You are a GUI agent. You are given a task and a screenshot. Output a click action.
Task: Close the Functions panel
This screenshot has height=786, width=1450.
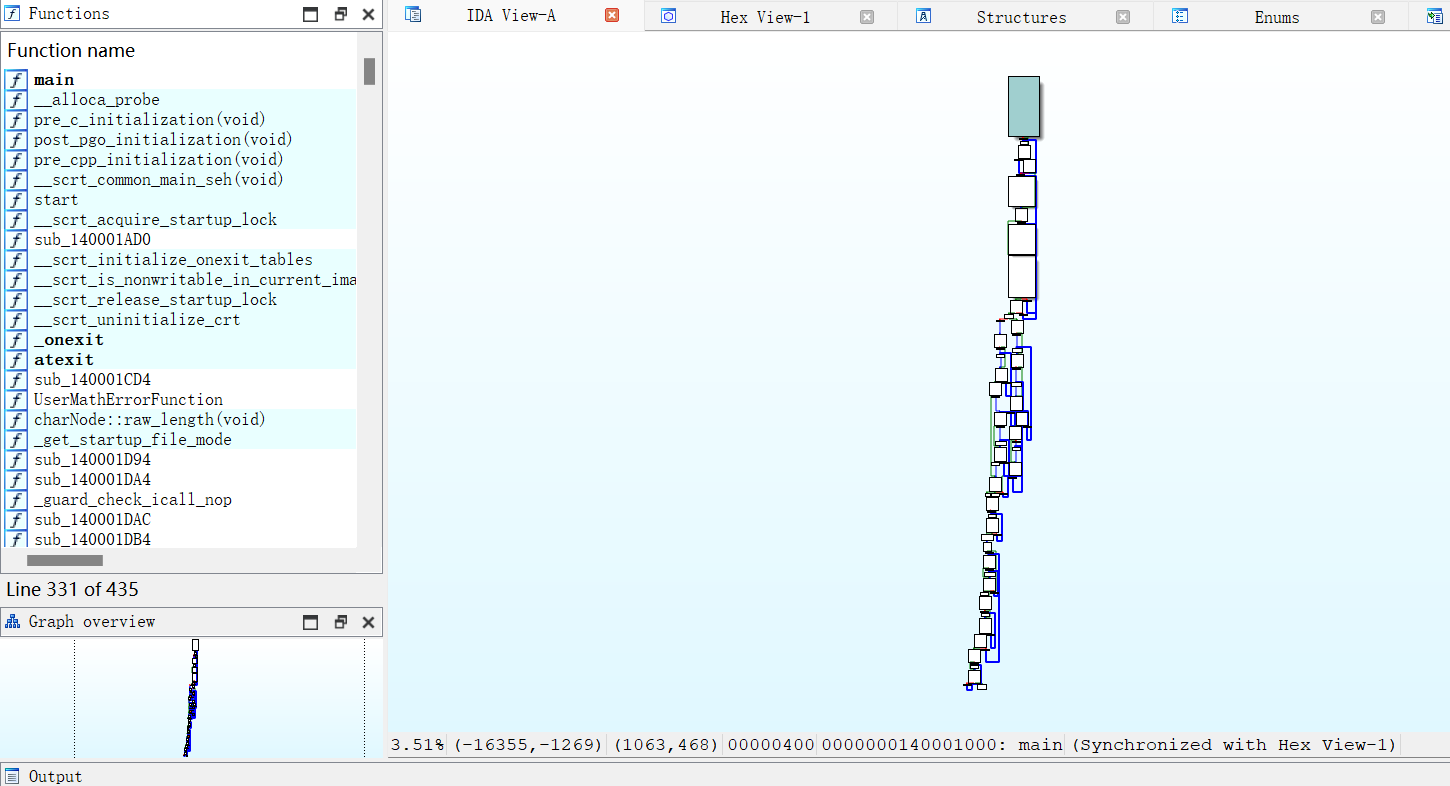click(368, 14)
